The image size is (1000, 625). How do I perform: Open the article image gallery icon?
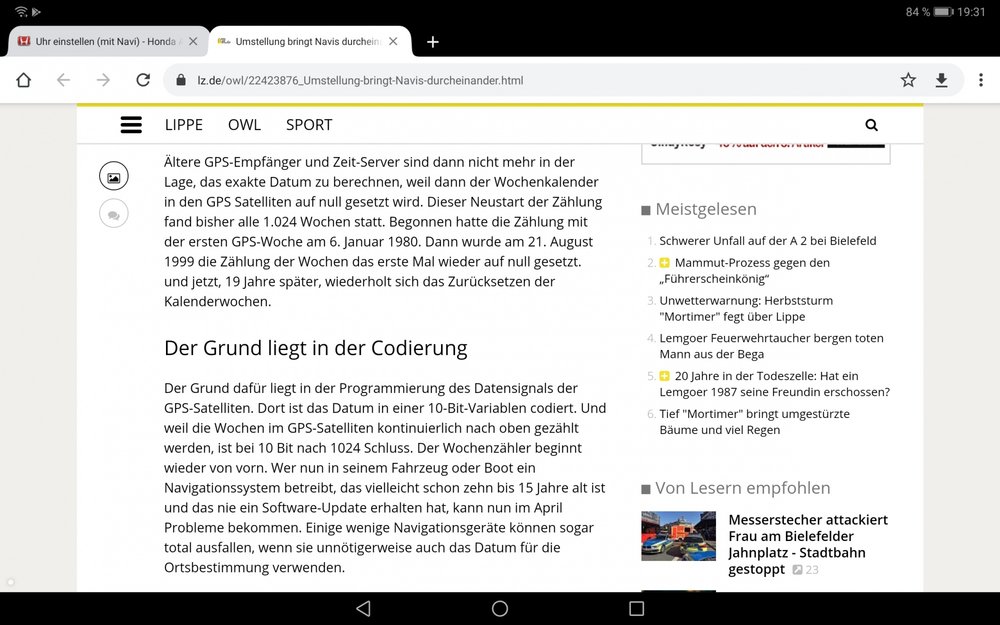coord(114,178)
